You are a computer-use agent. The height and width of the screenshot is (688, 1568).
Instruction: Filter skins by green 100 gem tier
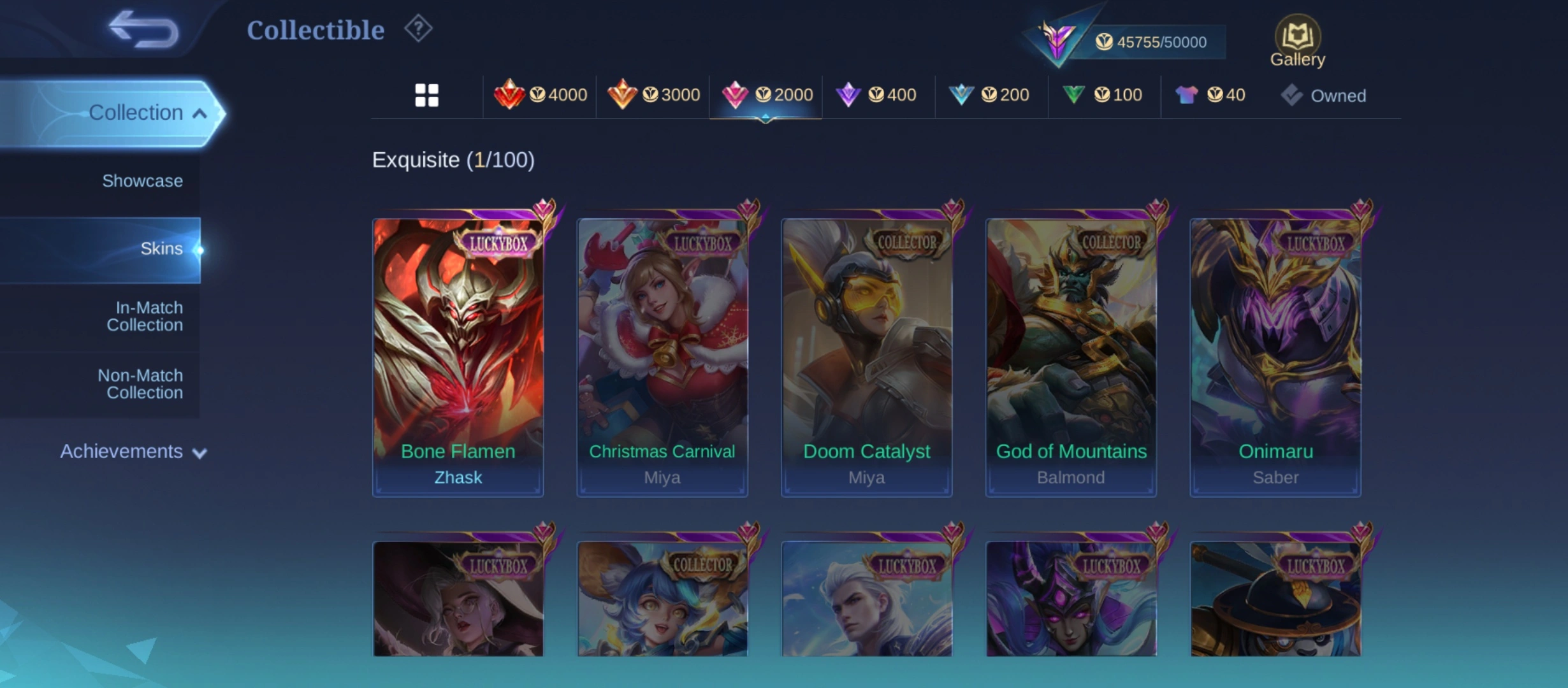tap(1102, 95)
